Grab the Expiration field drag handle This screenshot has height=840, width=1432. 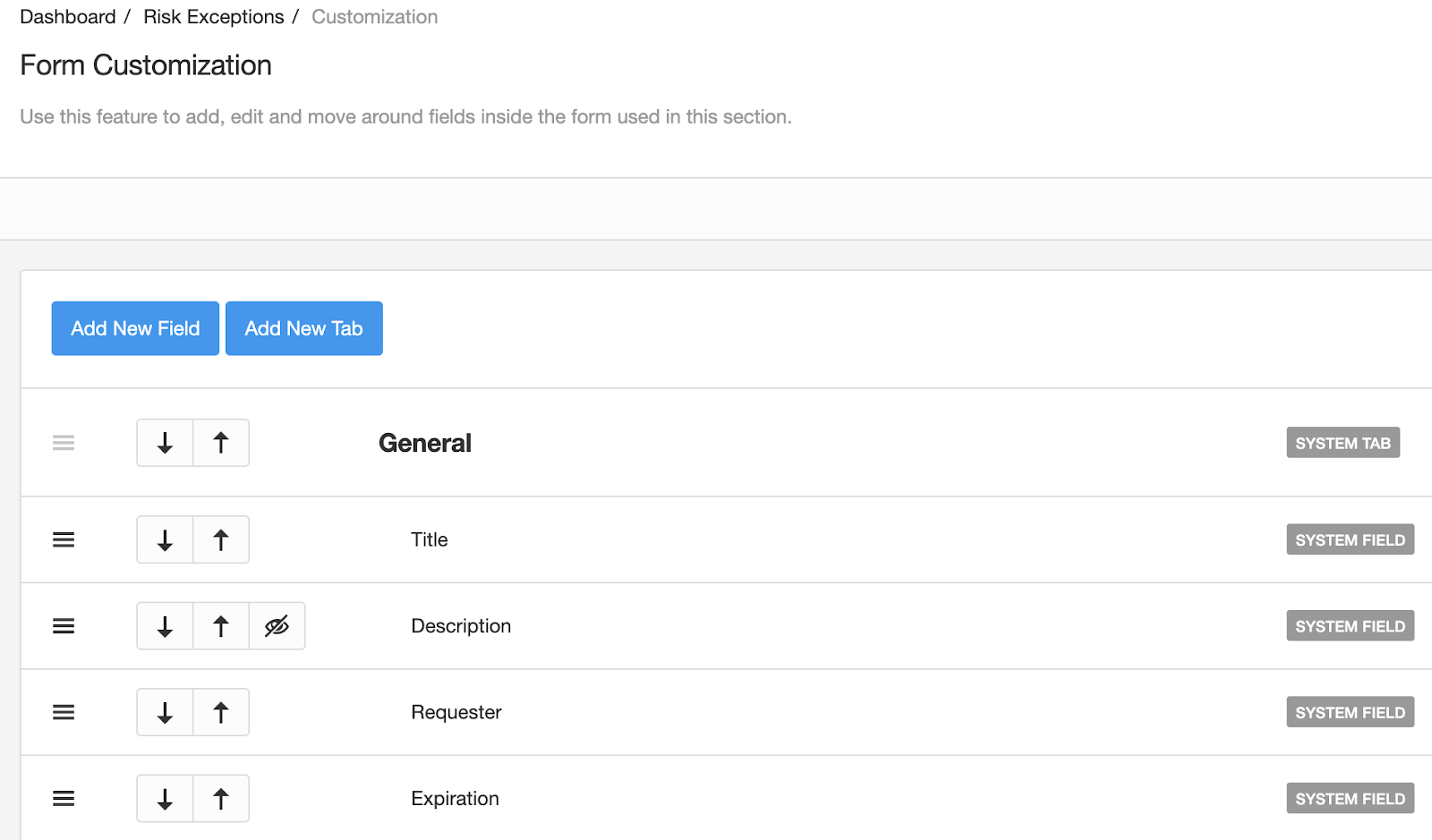(x=64, y=799)
